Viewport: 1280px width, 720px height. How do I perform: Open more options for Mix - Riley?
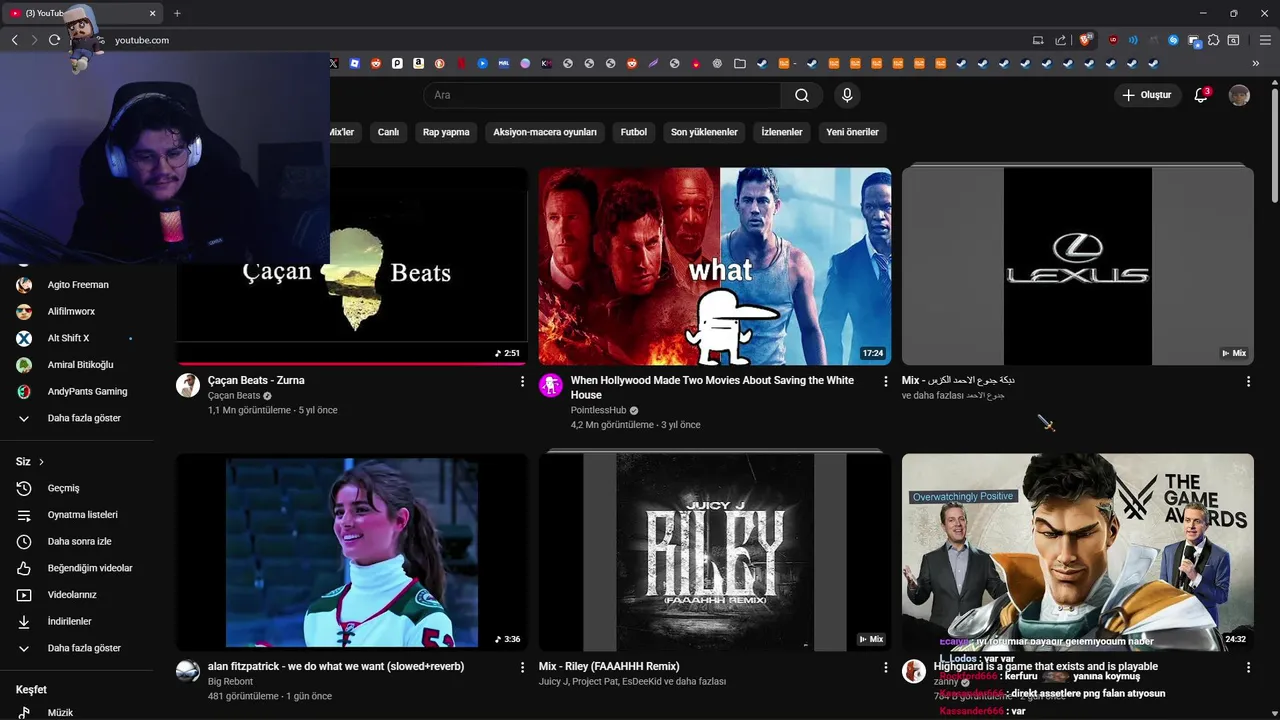click(885, 667)
